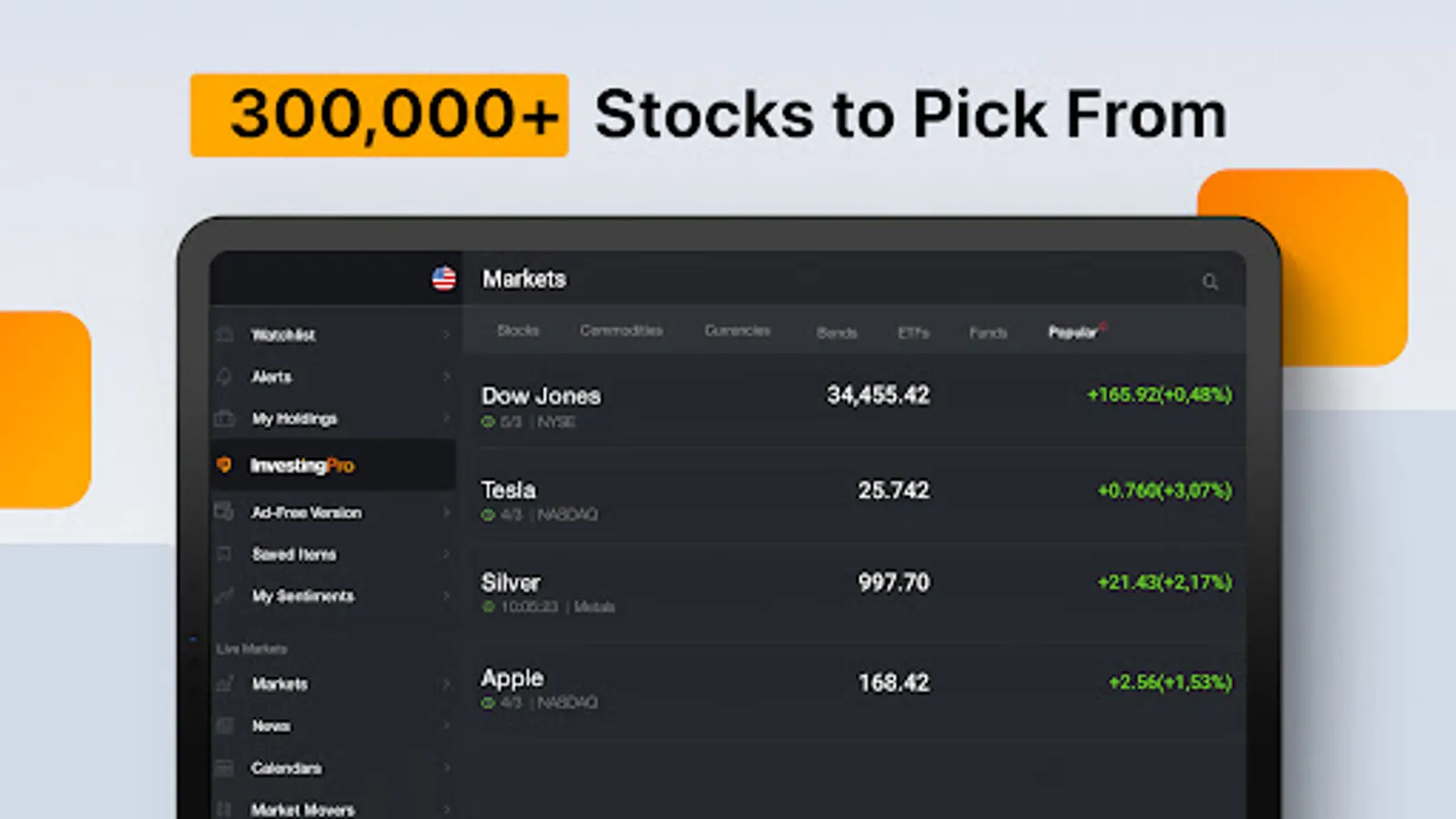Open the Watchlist star icon in sidebar

click(x=225, y=334)
